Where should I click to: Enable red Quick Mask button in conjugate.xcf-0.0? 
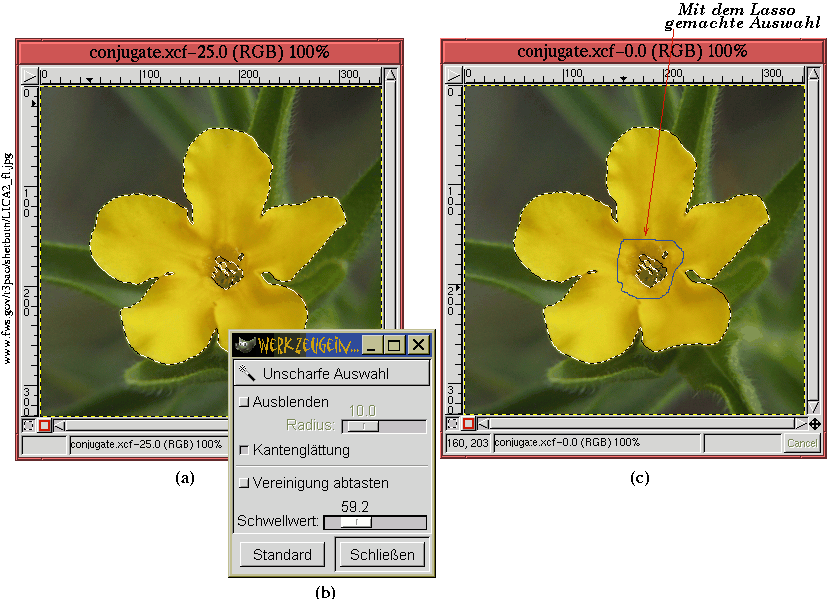(x=468, y=423)
